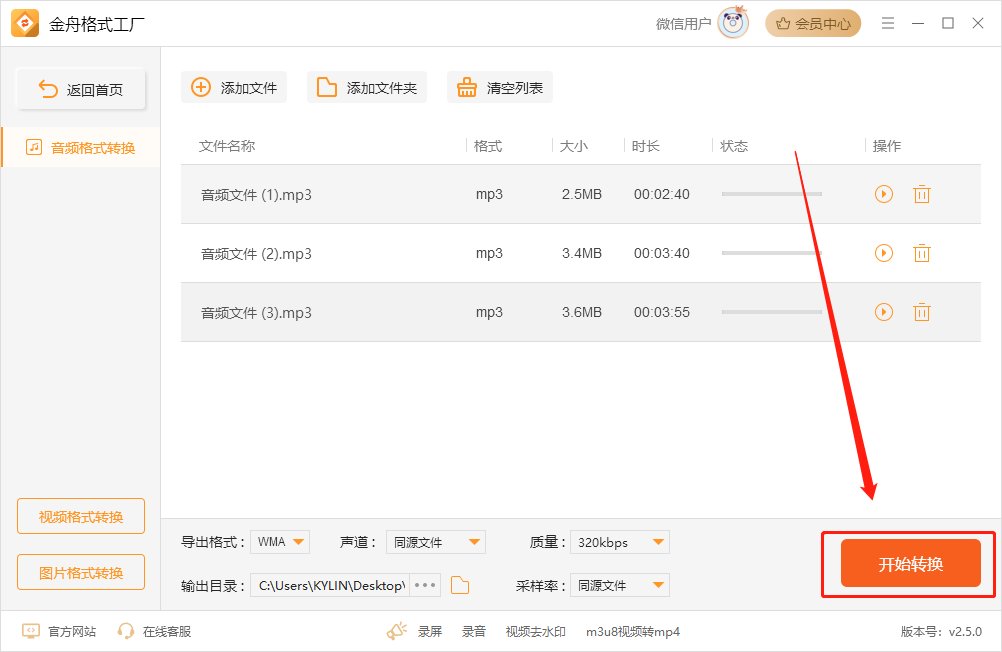The image size is (1002, 652).
Task: Click the WeChat user panda avatar
Action: [732, 23]
